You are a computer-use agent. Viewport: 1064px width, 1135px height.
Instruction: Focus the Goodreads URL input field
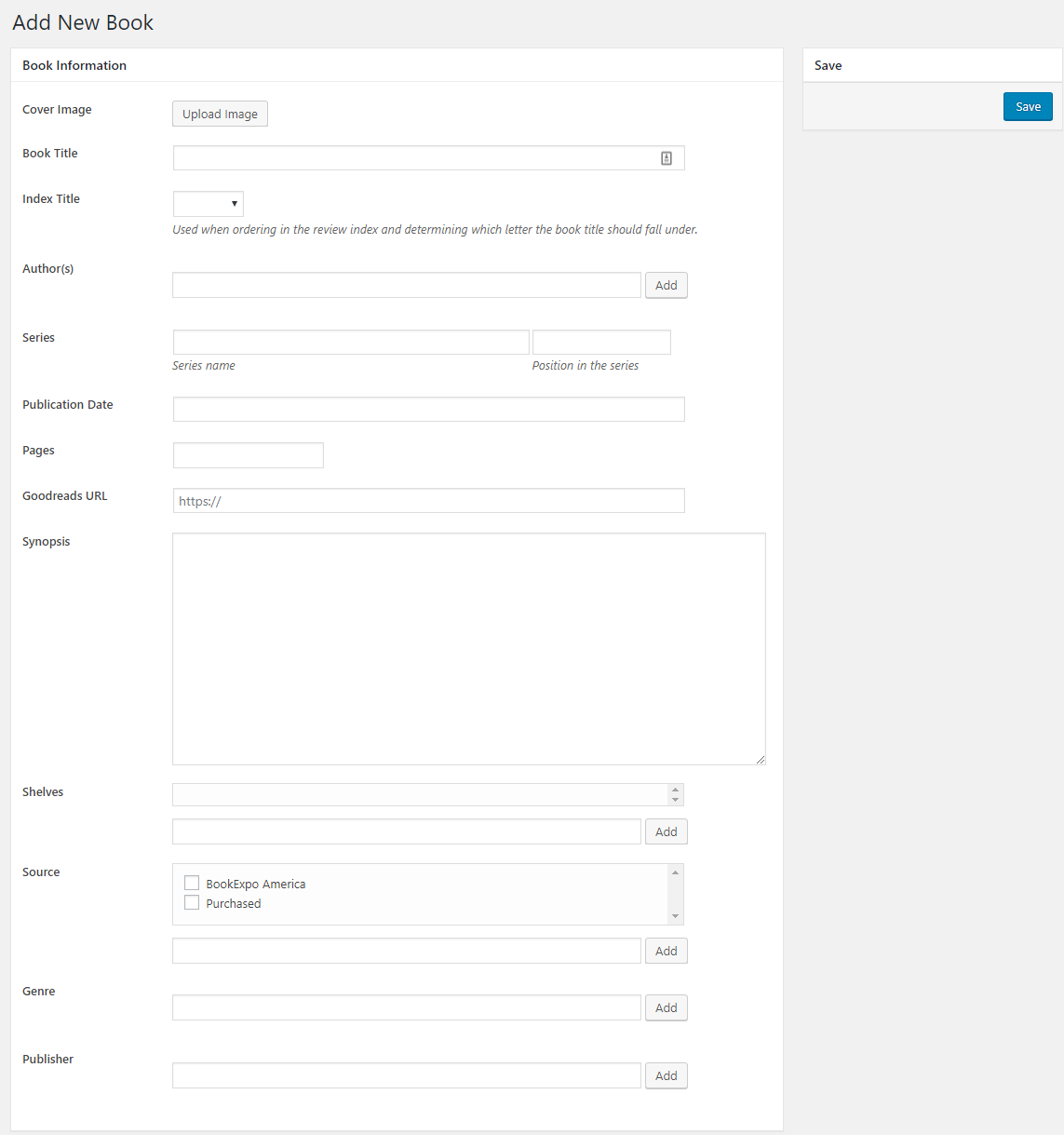click(429, 501)
